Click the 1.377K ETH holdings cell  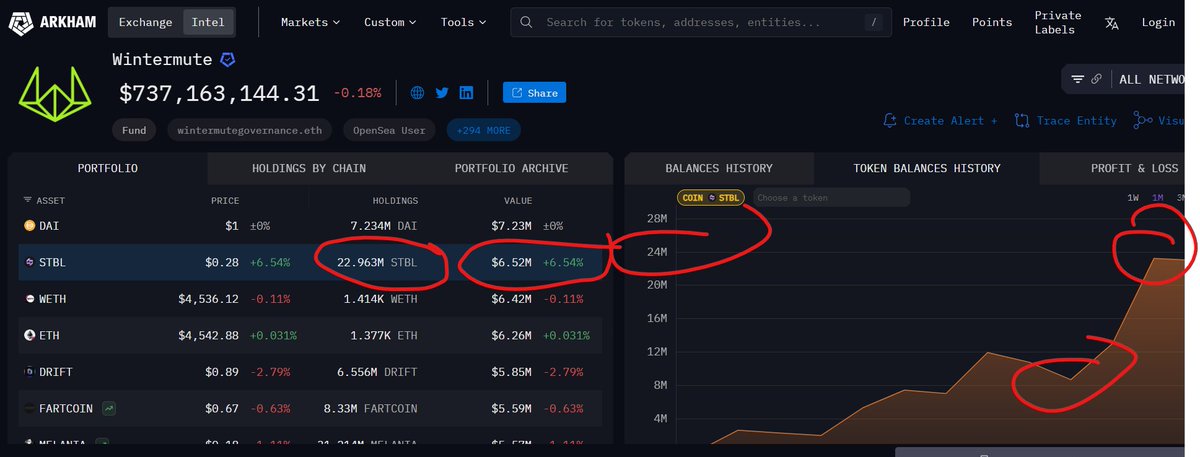384,335
